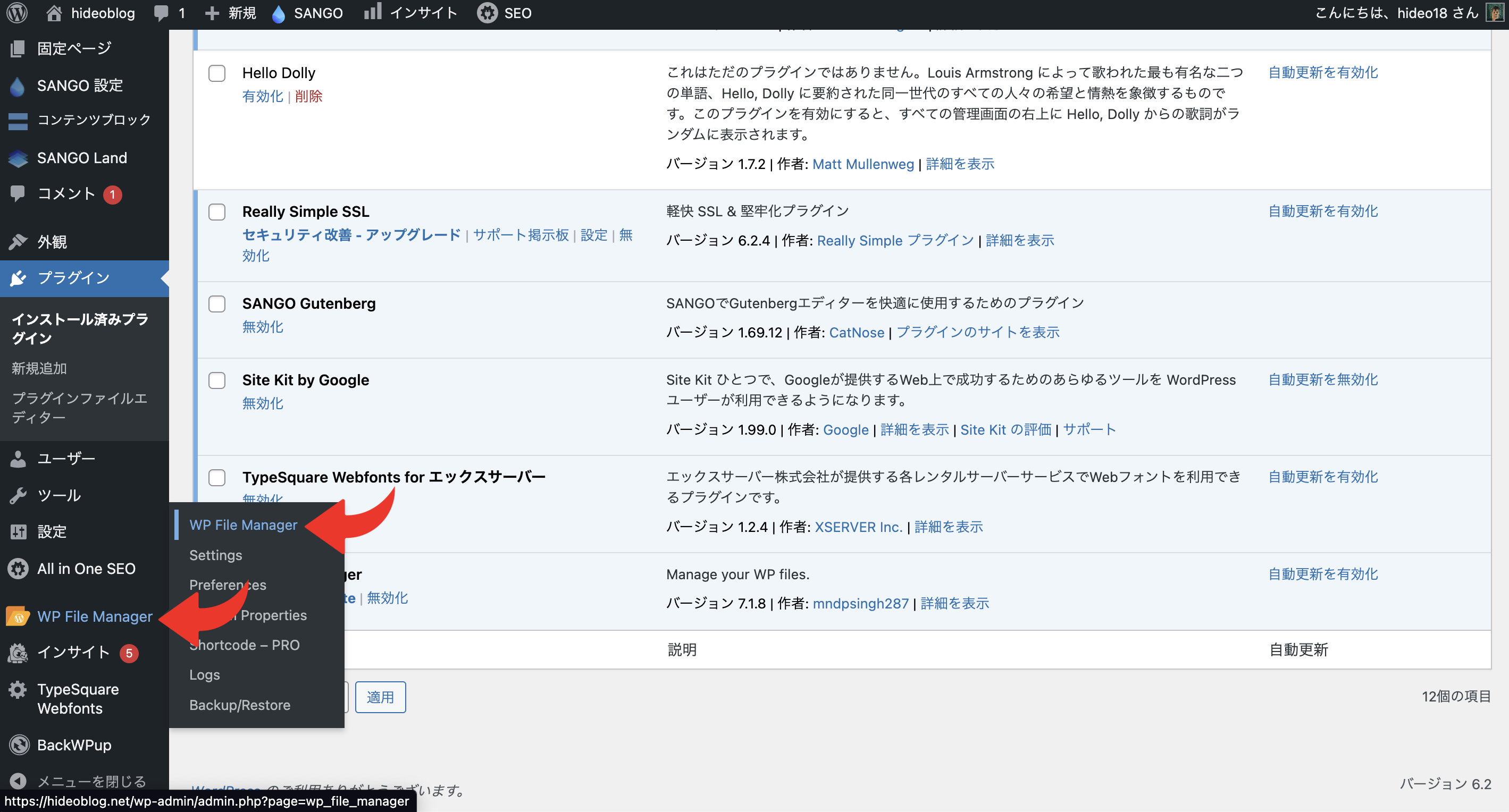This screenshot has height=812, width=1509.
Task: Click 設定 sliders icon in sidebar
Action: click(x=18, y=531)
